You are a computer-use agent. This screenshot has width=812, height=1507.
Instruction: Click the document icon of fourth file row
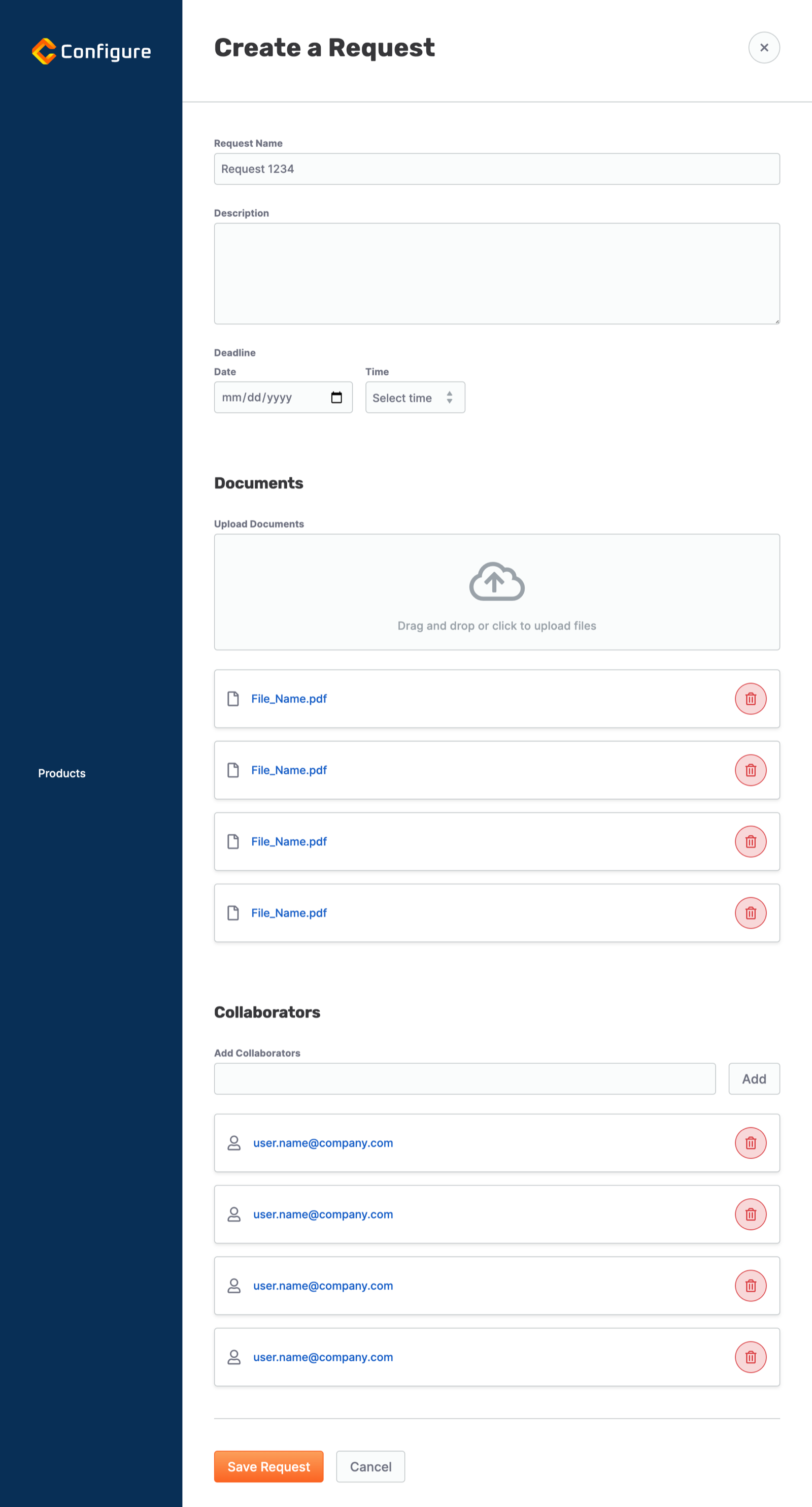pyautogui.click(x=232, y=912)
